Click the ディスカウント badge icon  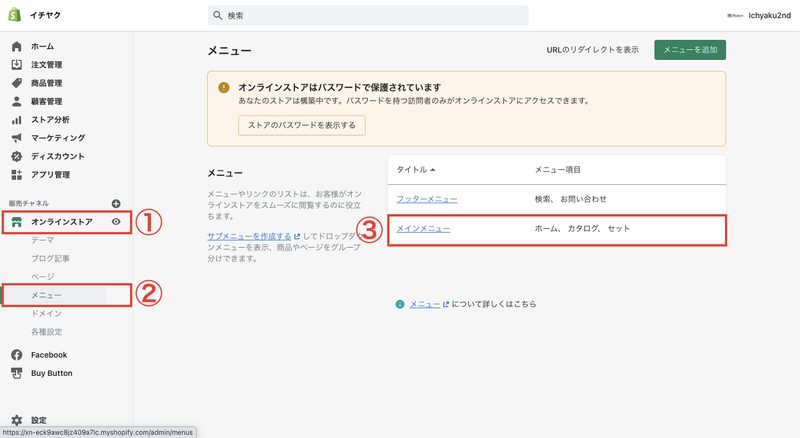point(17,156)
